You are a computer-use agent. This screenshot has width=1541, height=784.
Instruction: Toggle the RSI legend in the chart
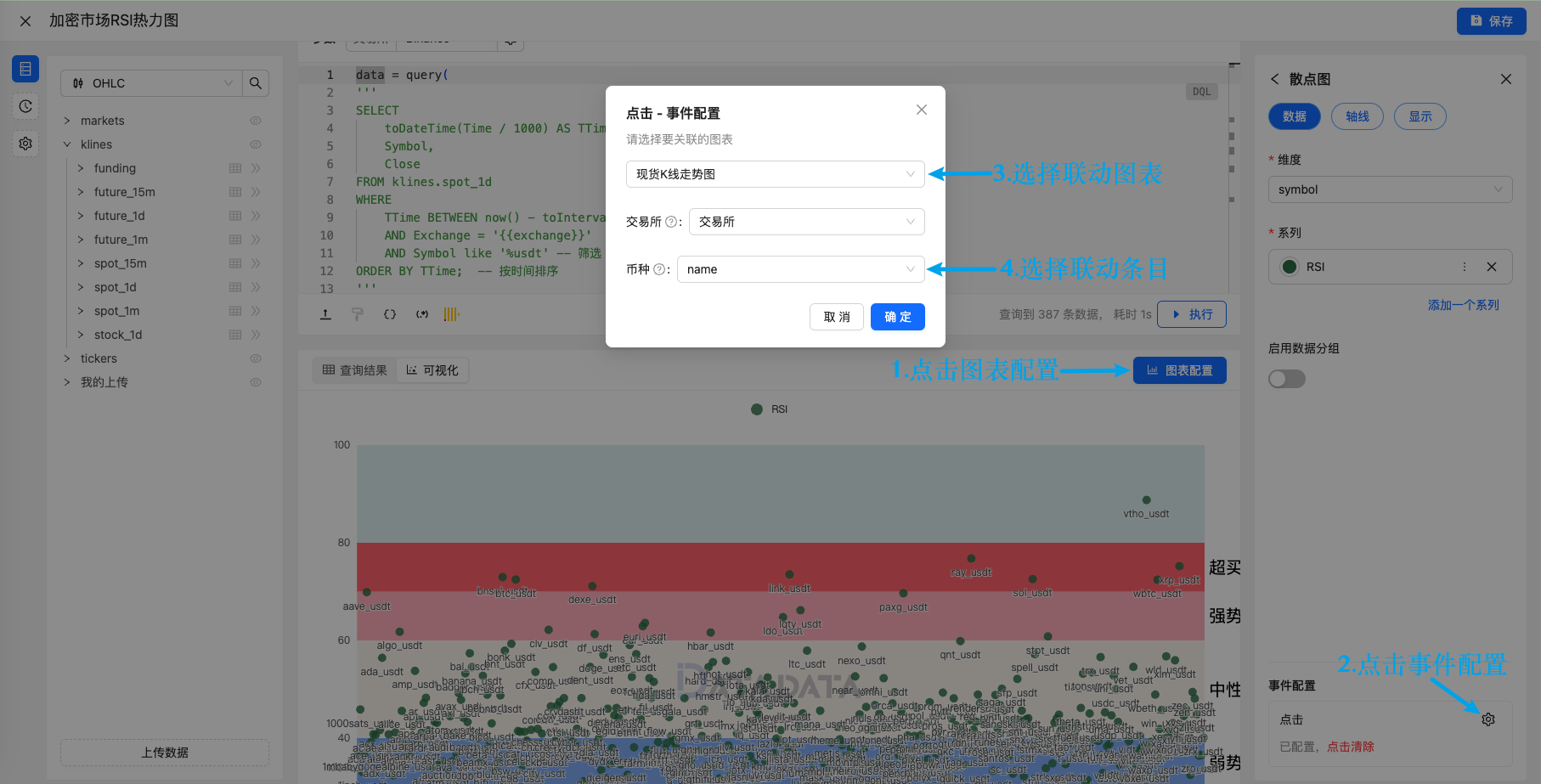(770, 409)
